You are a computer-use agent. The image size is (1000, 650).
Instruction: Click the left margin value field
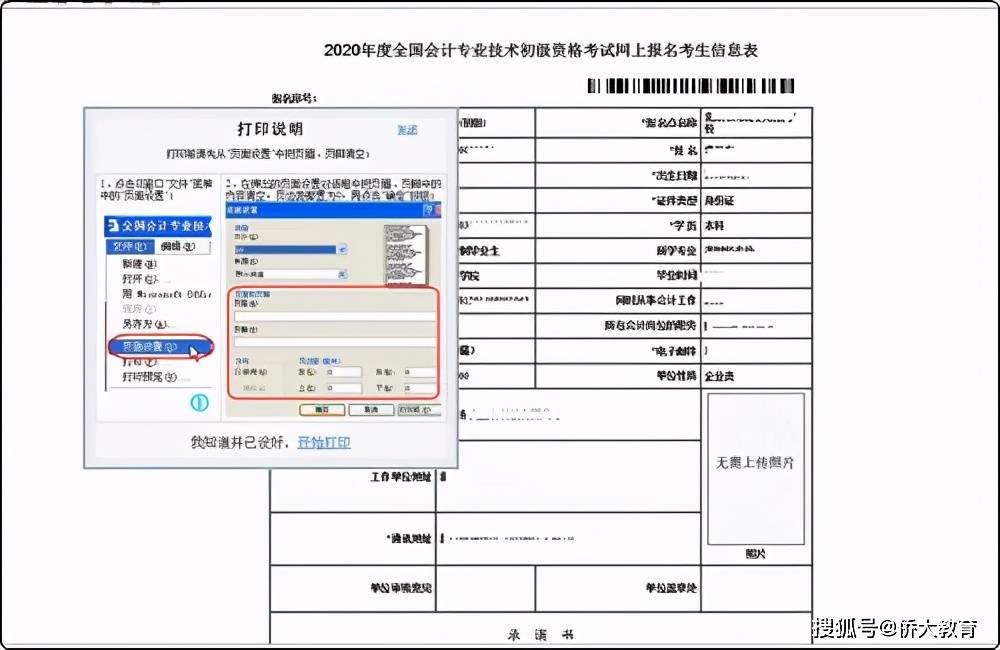pyautogui.click(x=343, y=373)
